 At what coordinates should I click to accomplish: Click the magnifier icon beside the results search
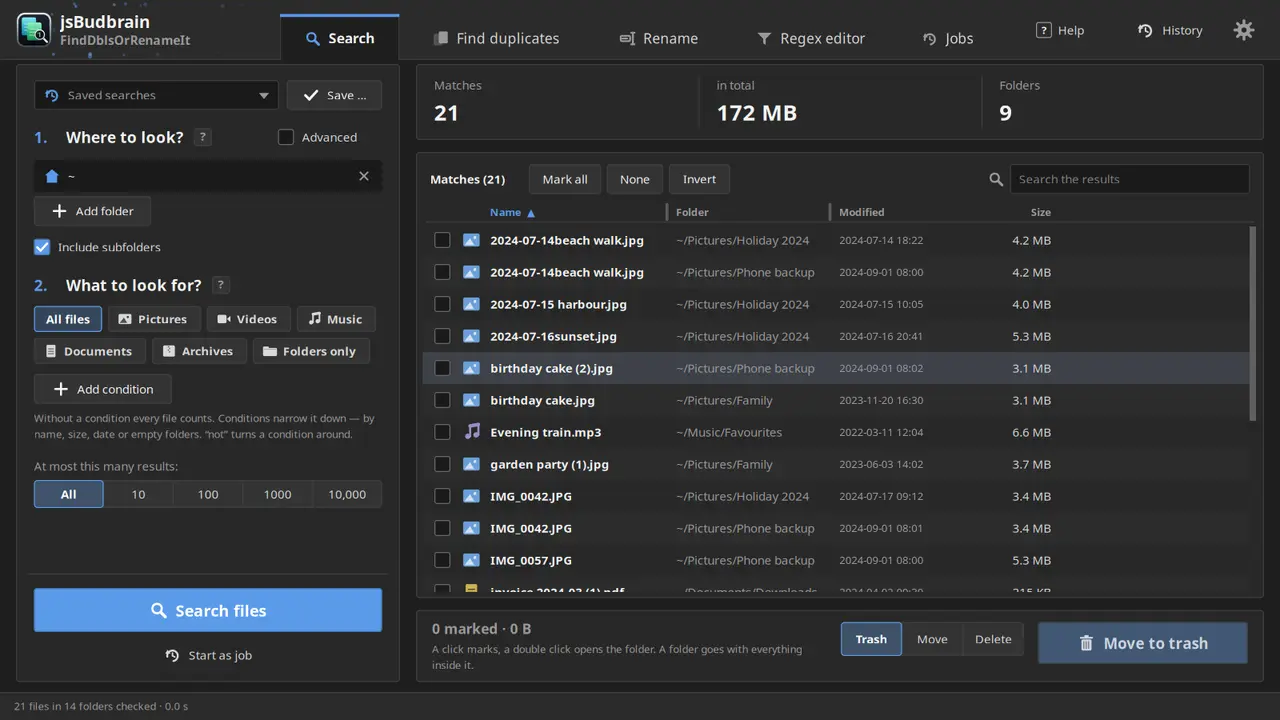click(x=996, y=179)
